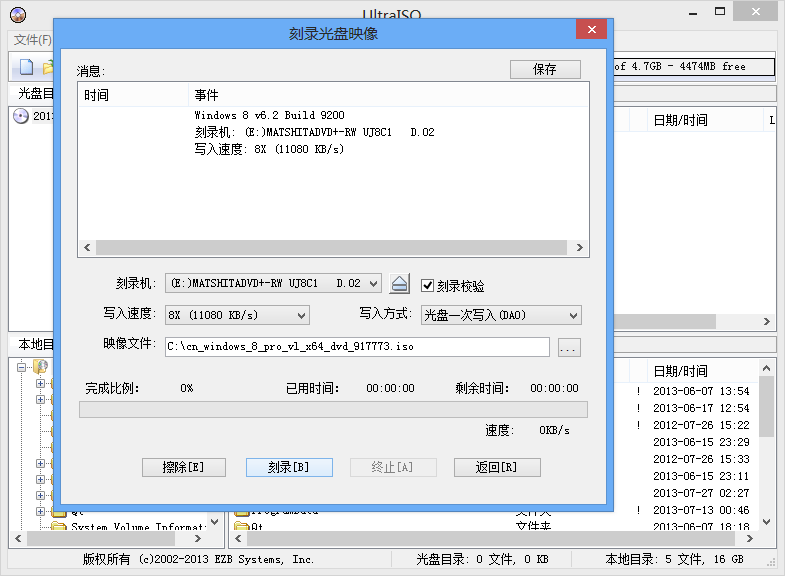Click the disc icon in the image tree
Screen dimensions: 785x576
(21, 116)
